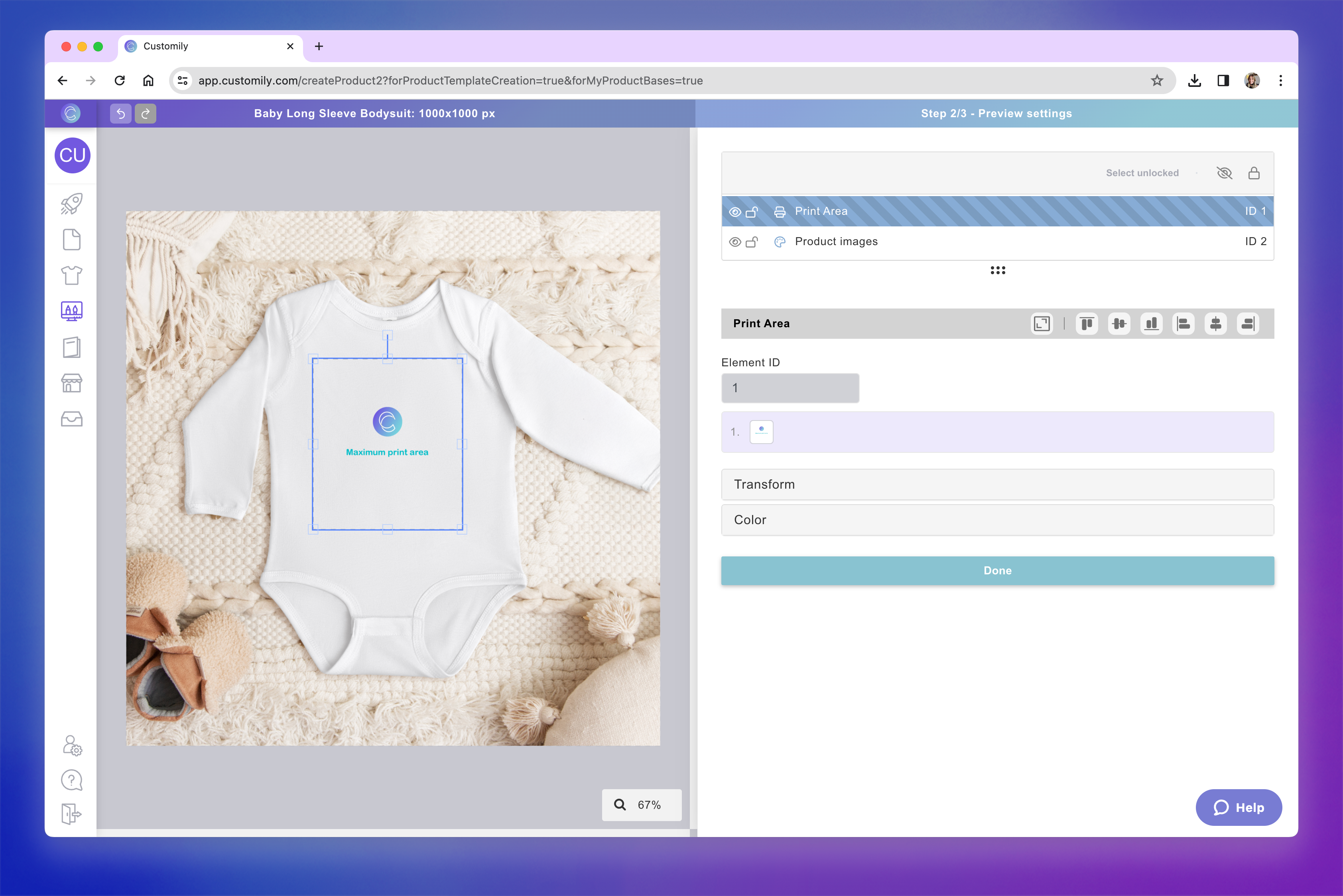Open the rocket launch sidebar icon

coord(71,204)
